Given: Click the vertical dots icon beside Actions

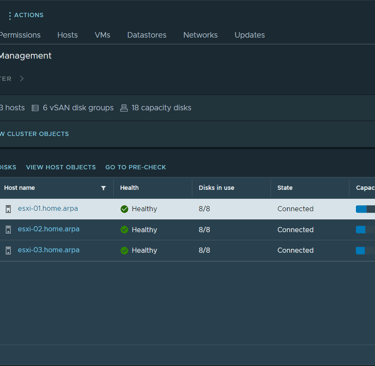Looking at the screenshot, I should (x=10, y=15).
